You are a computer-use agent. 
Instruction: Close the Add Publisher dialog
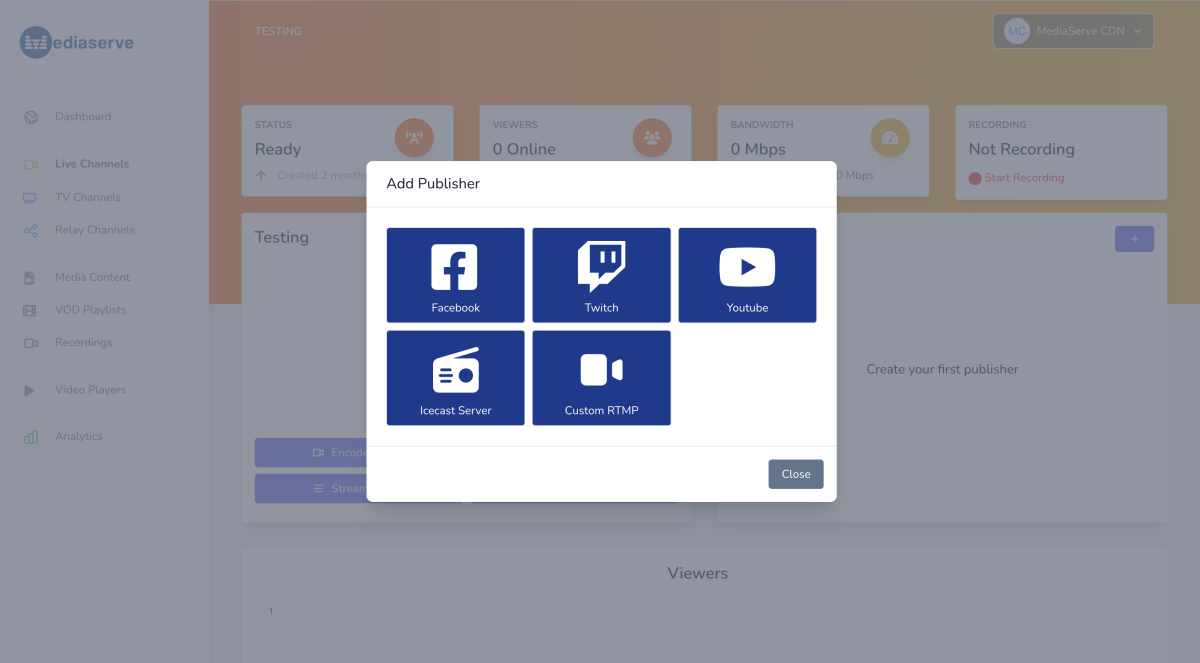[796, 474]
